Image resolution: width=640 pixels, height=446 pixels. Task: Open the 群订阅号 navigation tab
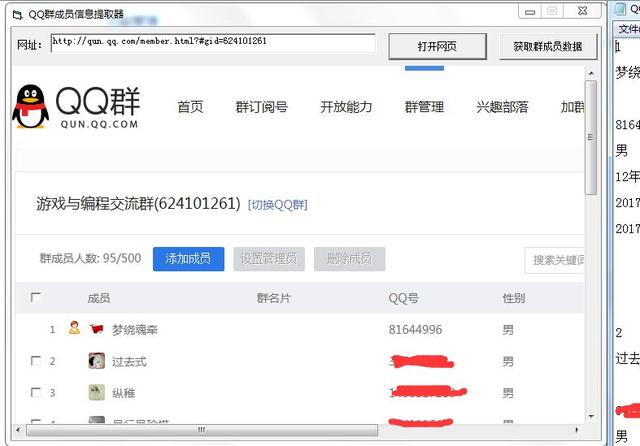point(262,107)
